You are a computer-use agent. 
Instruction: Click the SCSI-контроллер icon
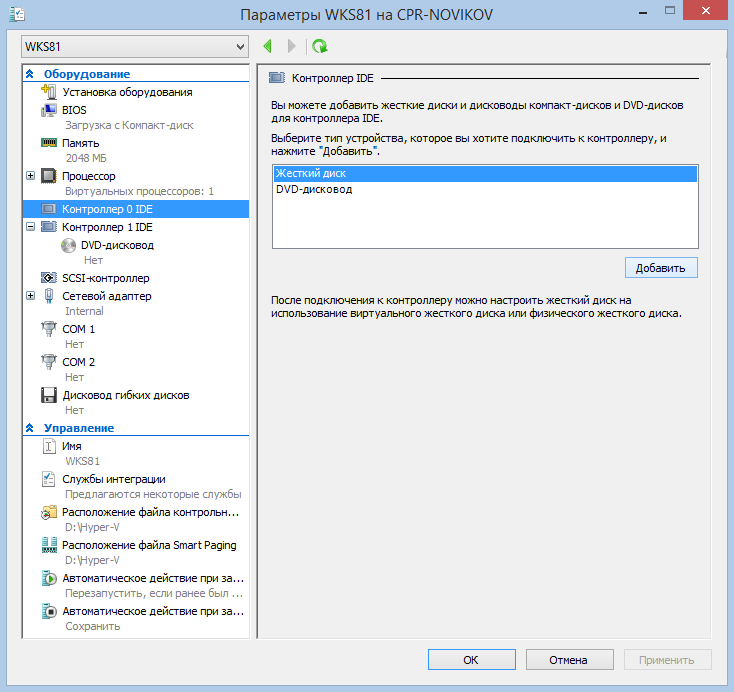[48, 278]
